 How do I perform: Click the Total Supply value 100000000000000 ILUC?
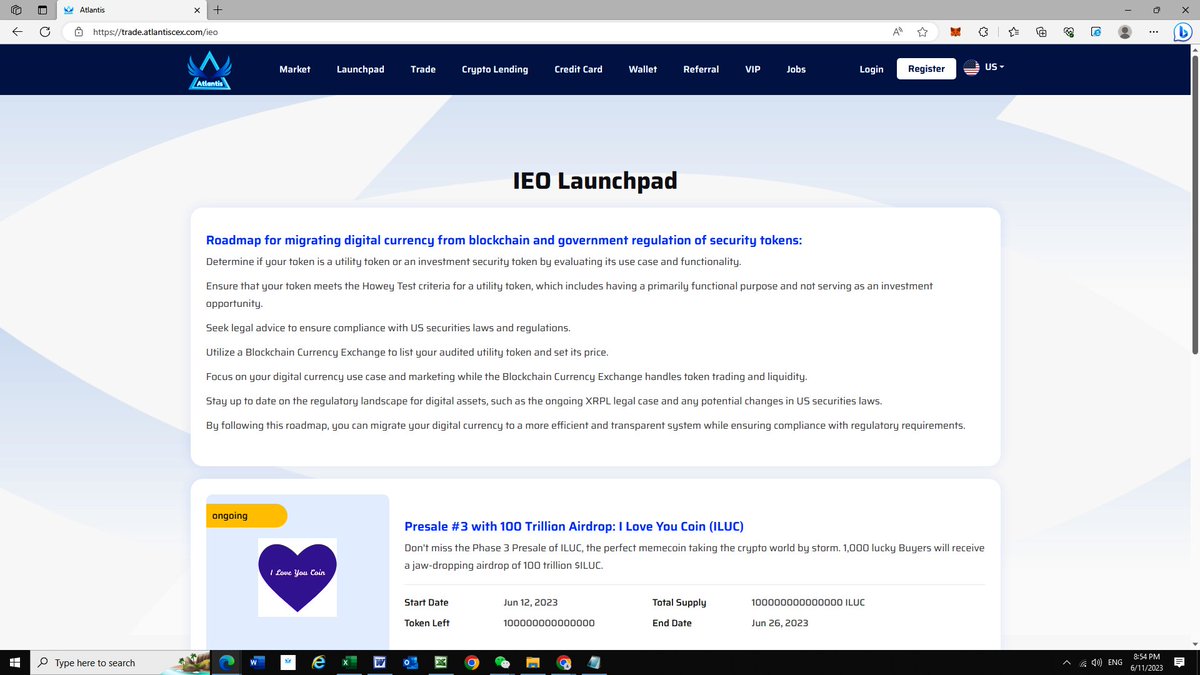(808, 603)
